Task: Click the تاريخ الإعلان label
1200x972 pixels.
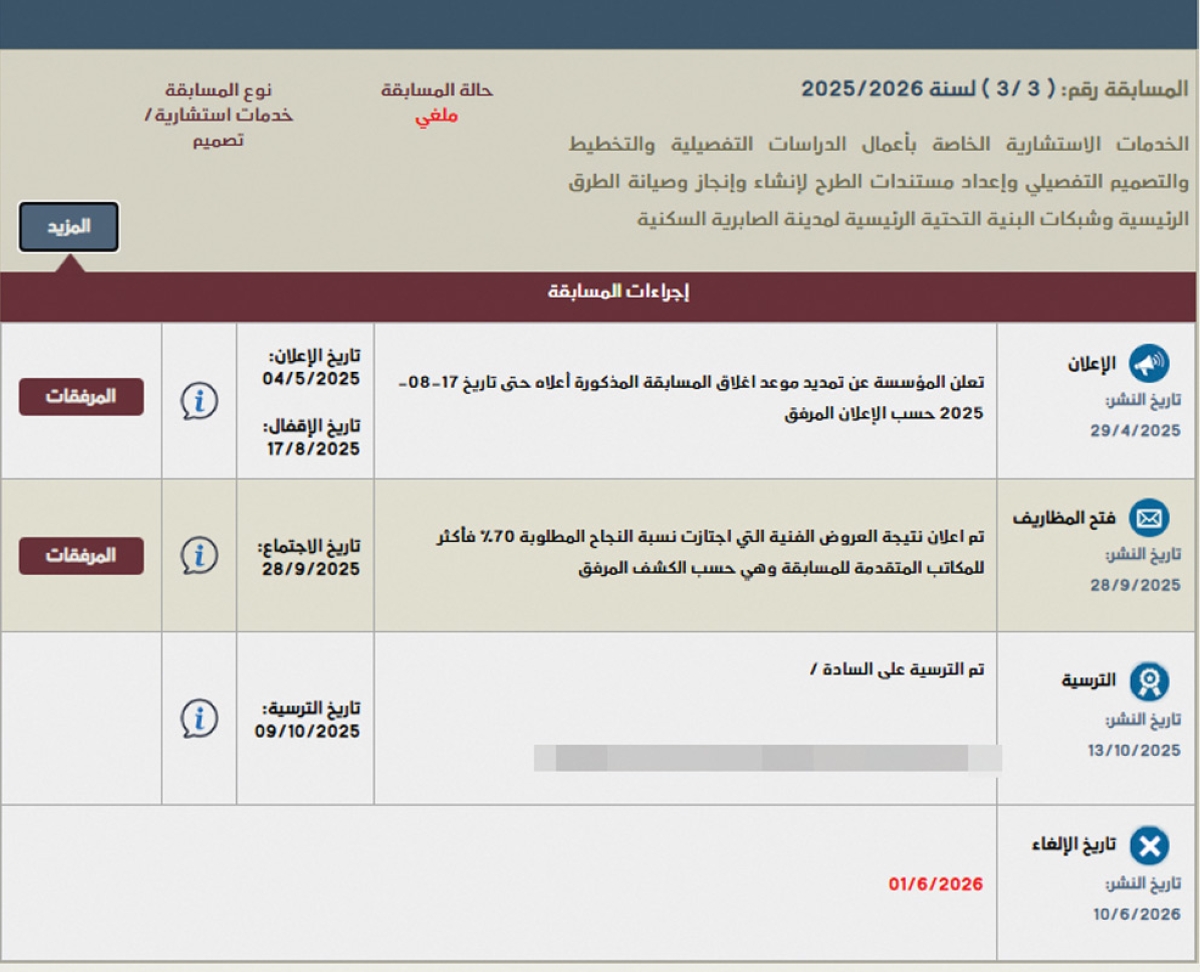Action: (x=316, y=356)
